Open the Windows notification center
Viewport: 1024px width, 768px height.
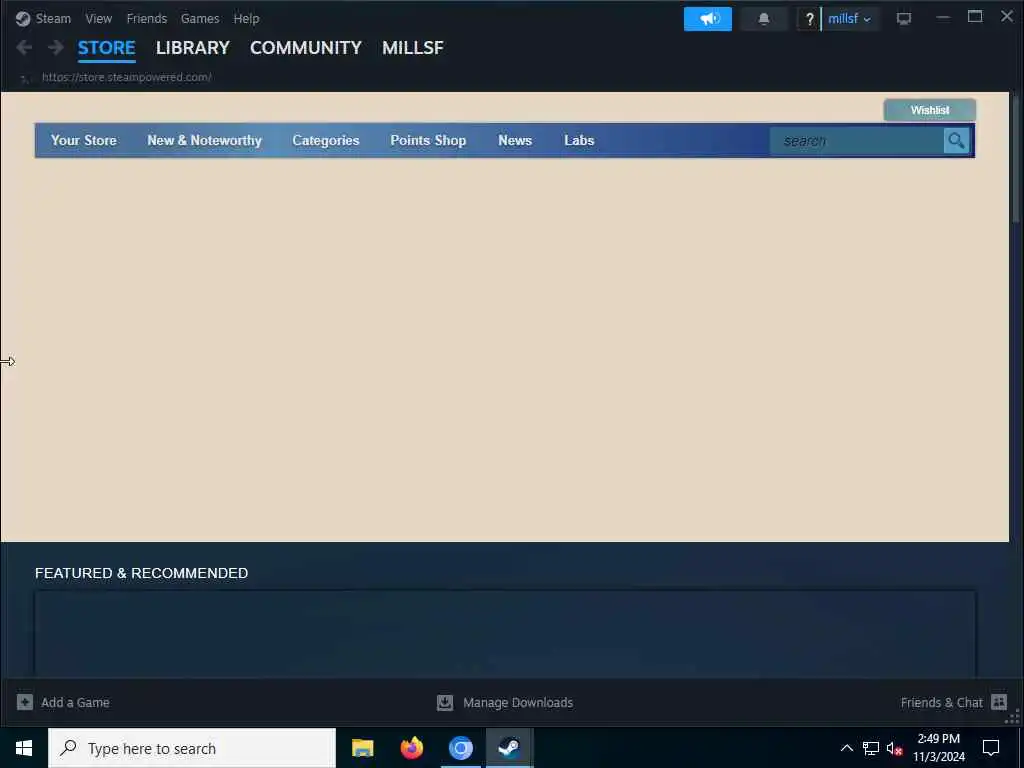tap(991, 748)
